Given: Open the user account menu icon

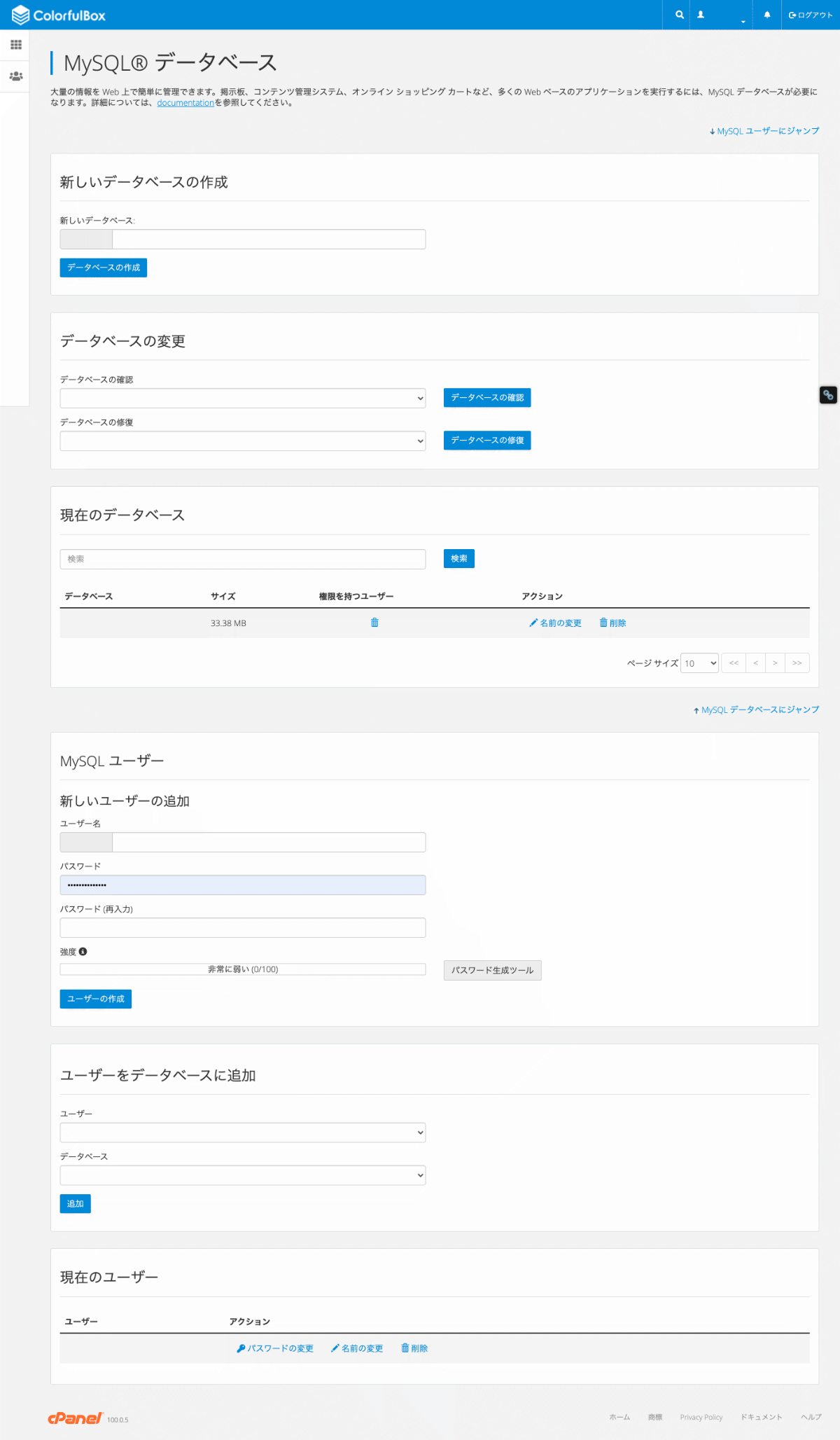Looking at the screenshot, I should [x=700, y=15].
